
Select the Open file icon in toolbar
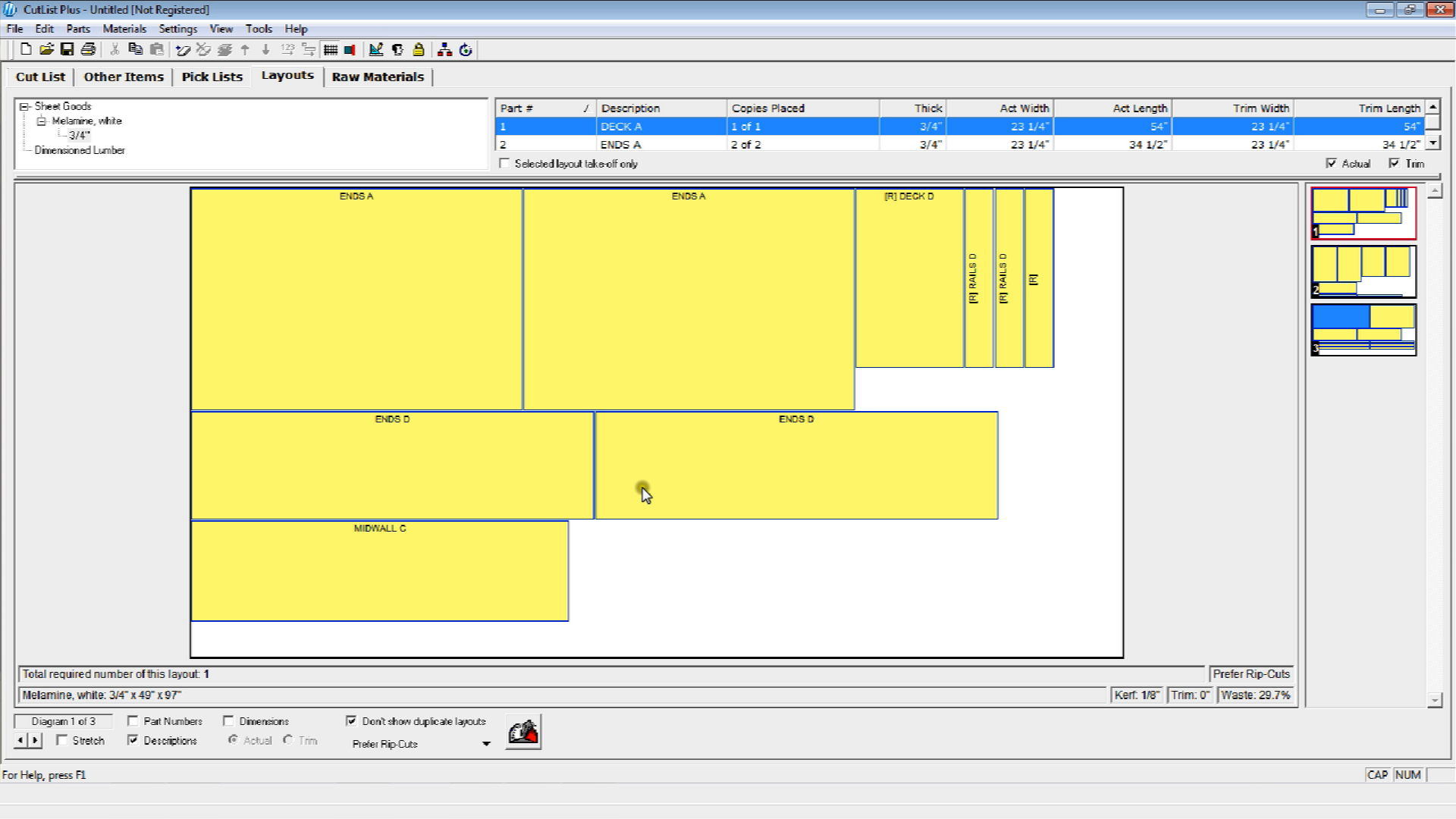(x=46, y=49)
